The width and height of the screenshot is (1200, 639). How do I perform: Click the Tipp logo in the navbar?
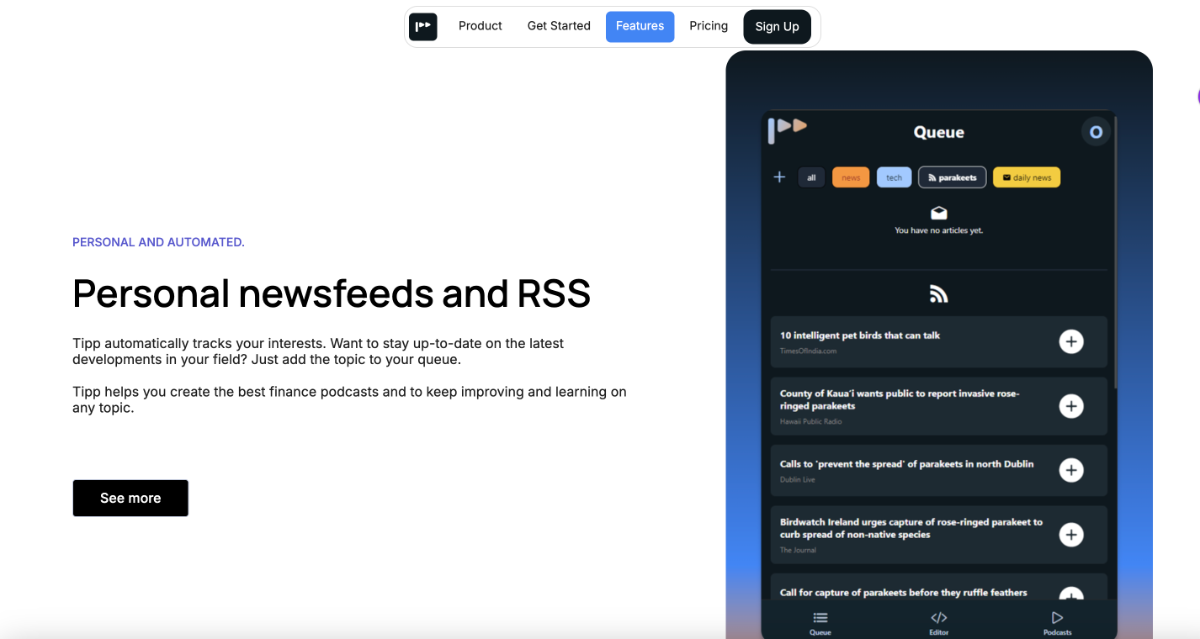click(x=424, y=26)
